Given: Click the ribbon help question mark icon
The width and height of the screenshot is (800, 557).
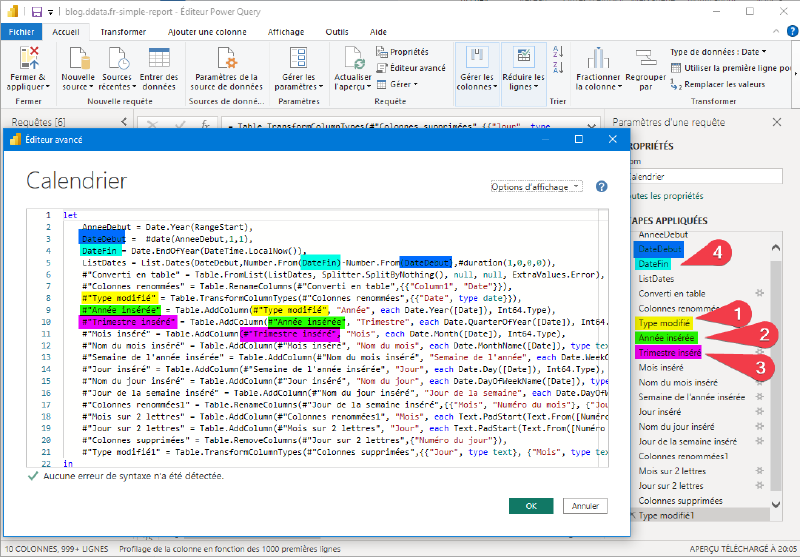Looking at the screenshot, I should (792, 31).
